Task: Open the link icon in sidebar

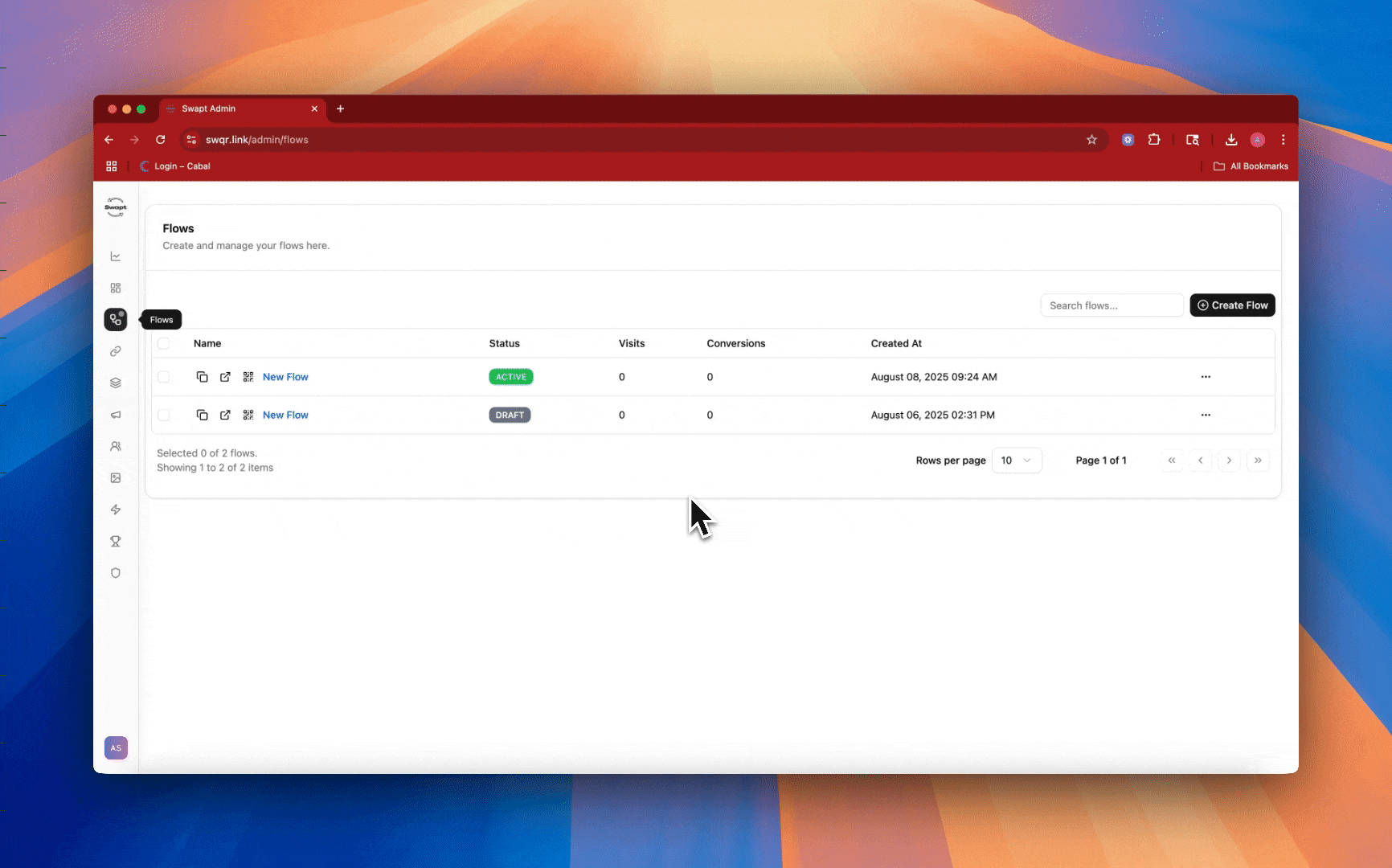Action: (x=116, y=351)
